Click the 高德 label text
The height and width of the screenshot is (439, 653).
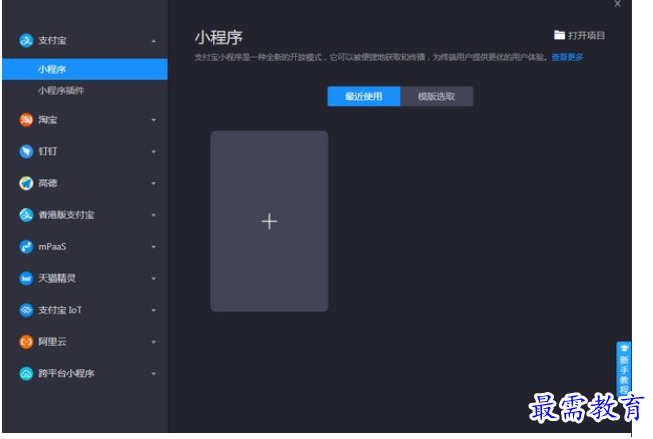tap(47, 183)
